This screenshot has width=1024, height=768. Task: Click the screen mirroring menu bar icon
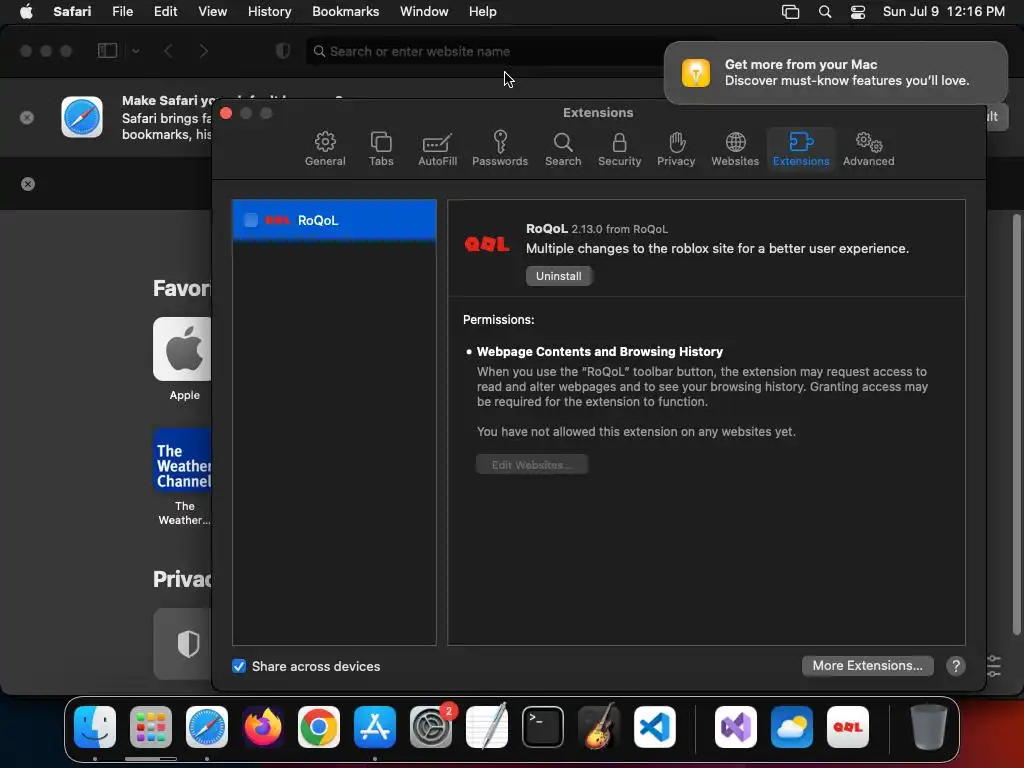(790, 12)
